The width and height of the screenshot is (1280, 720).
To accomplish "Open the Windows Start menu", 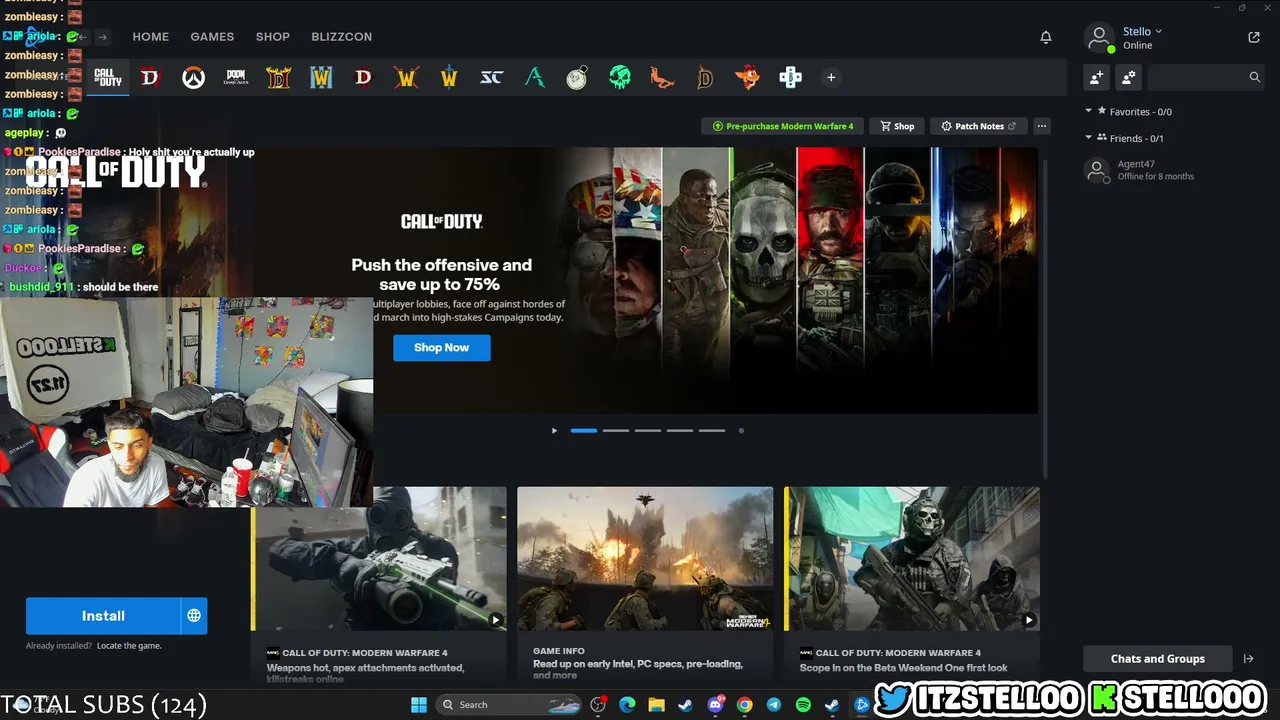I will [419, 705].
